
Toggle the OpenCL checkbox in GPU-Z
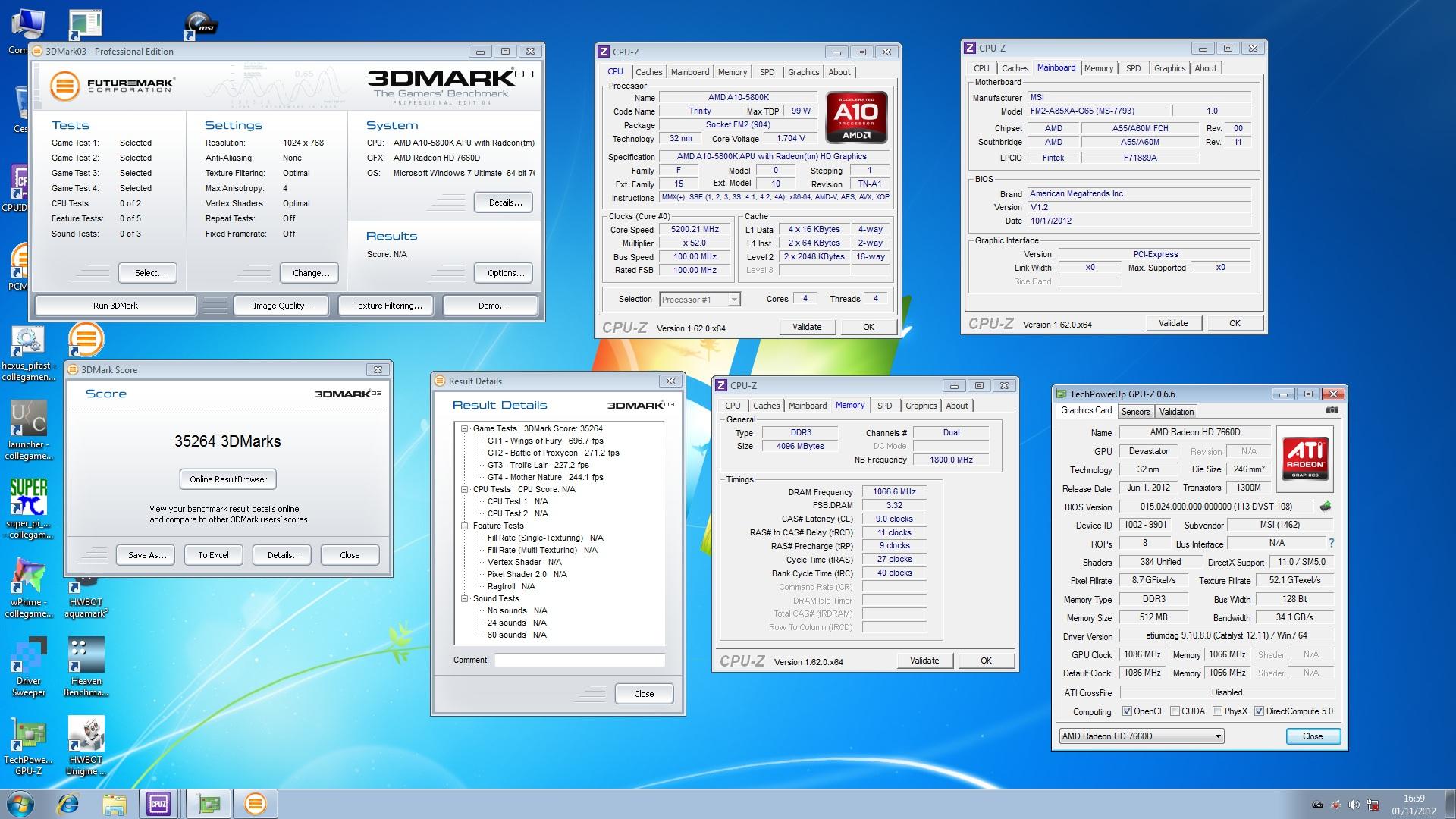tap(1127, 711)
